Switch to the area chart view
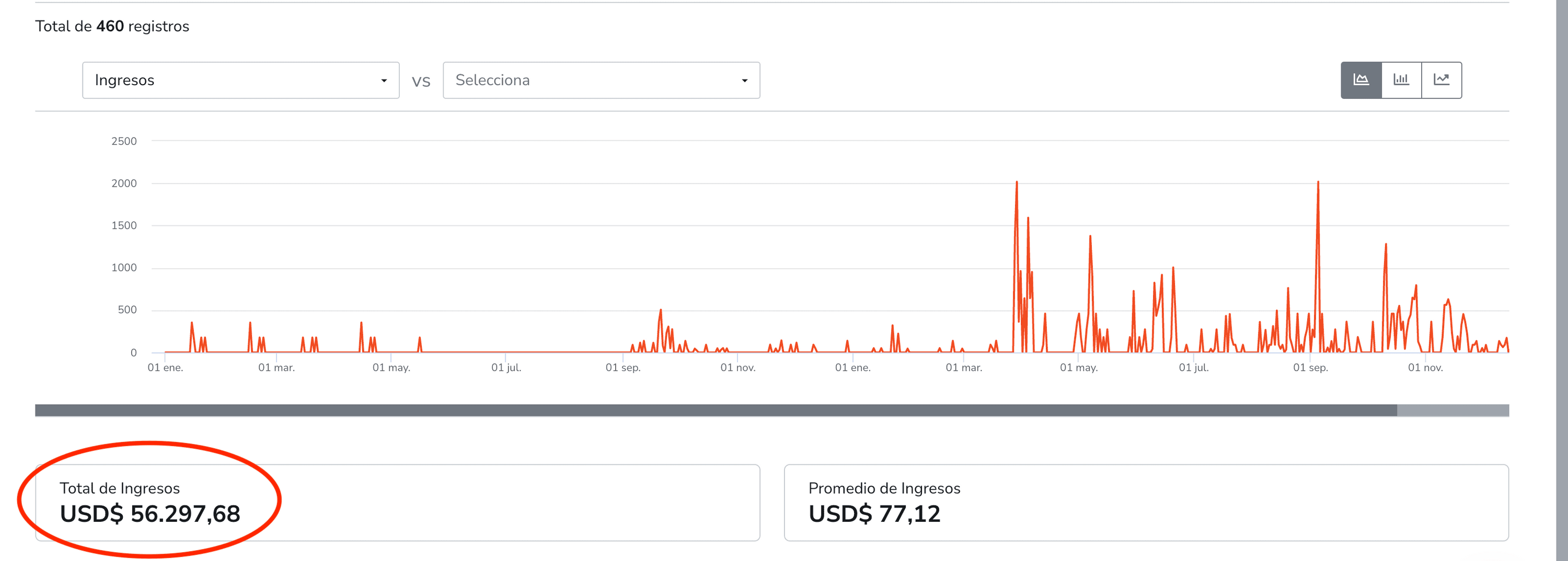1568x561 pixels. 1361,80
